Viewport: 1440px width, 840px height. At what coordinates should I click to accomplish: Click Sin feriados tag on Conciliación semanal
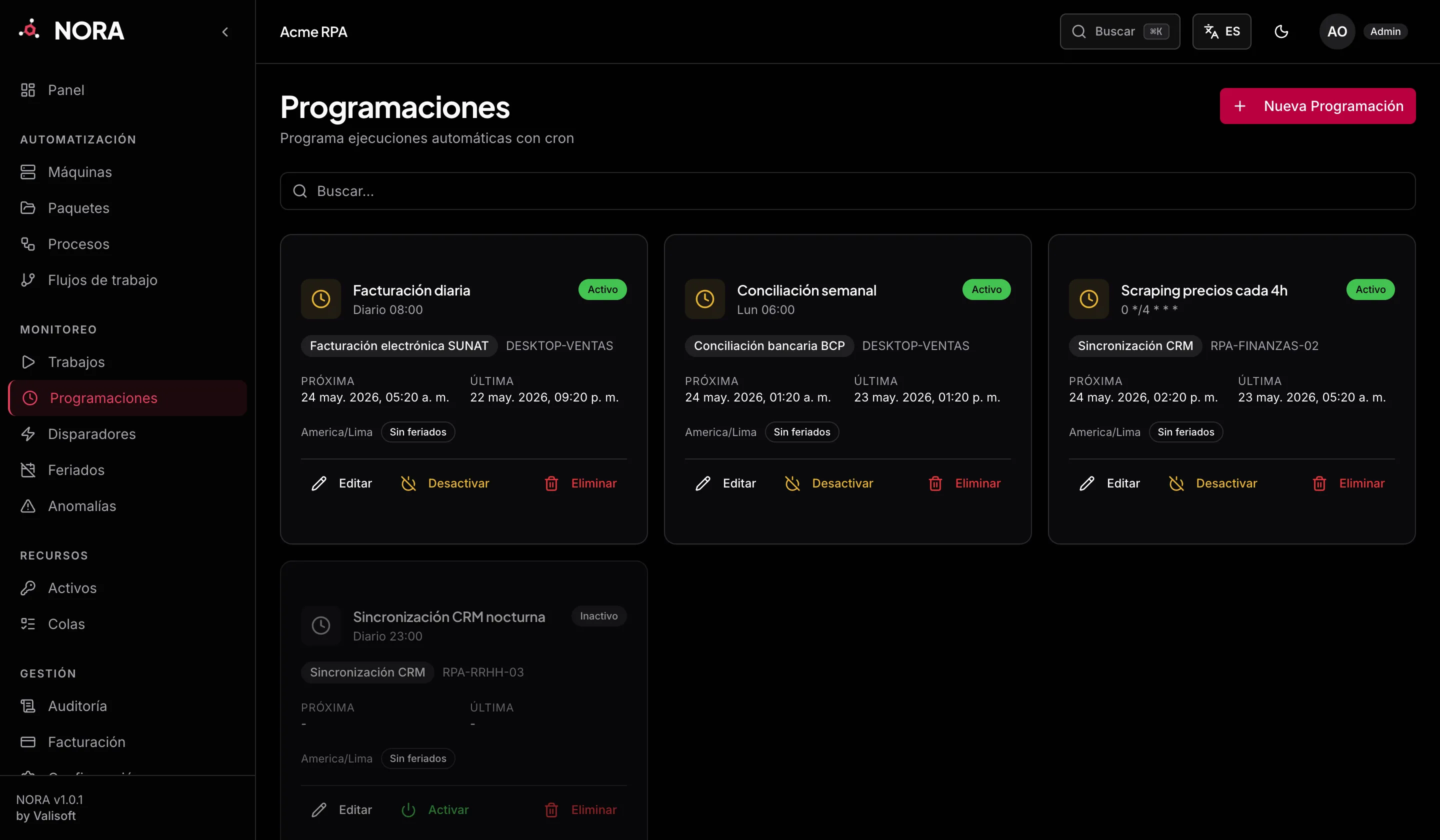point(801,432)
